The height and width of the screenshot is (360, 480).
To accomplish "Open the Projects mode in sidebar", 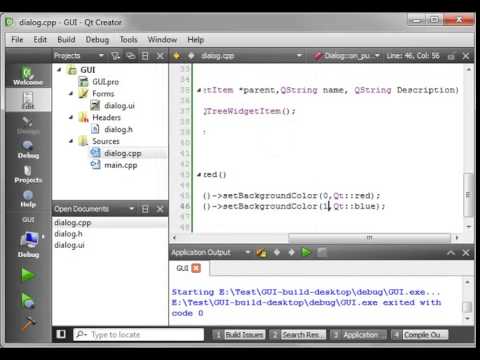I will [28, 174].
